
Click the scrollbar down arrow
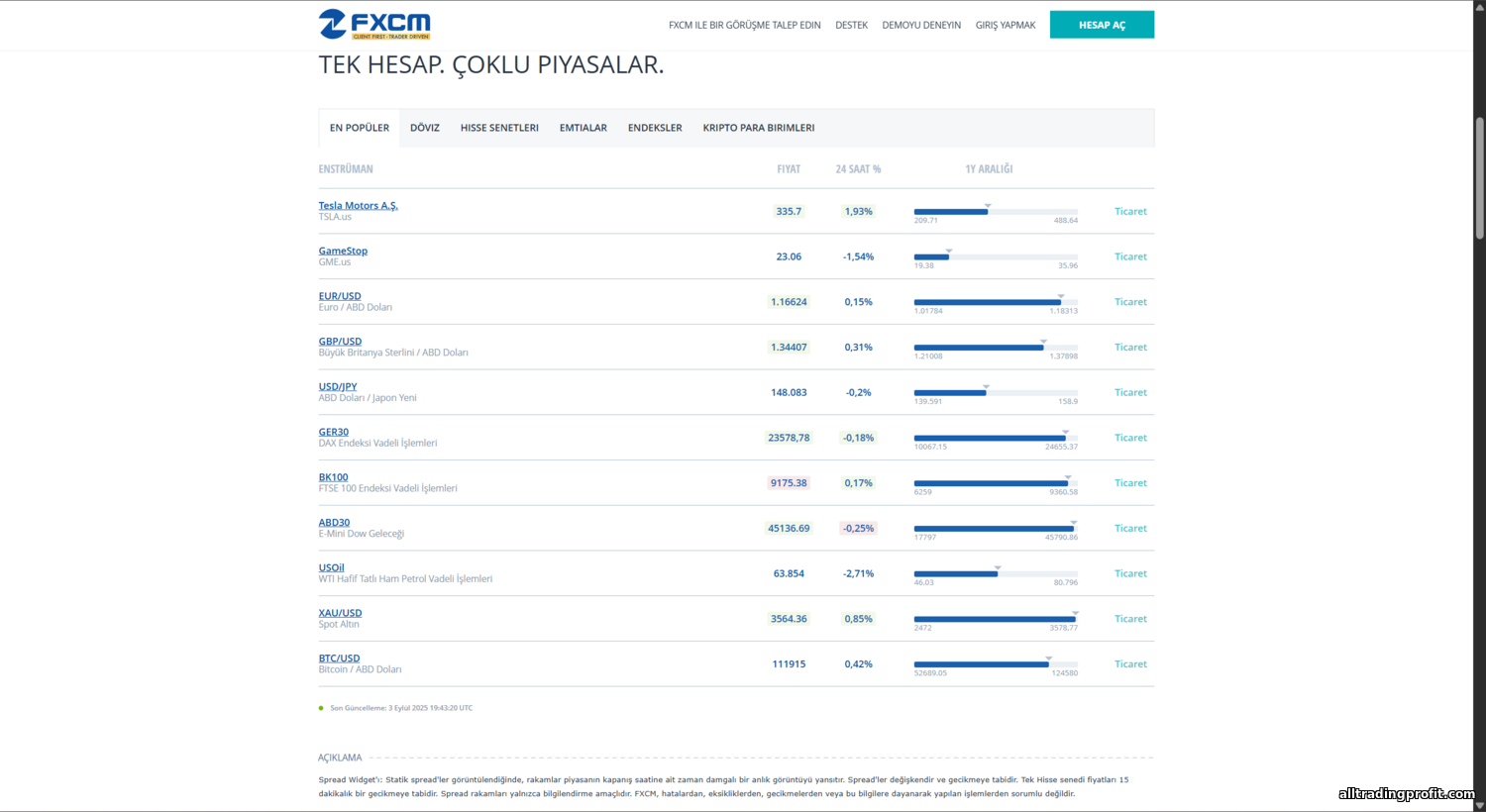point(1479,805)
